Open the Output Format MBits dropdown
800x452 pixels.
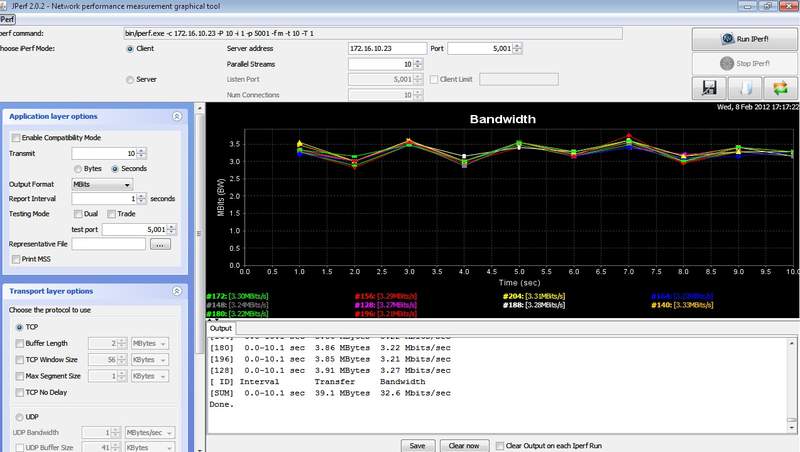(x=101, y=184)
